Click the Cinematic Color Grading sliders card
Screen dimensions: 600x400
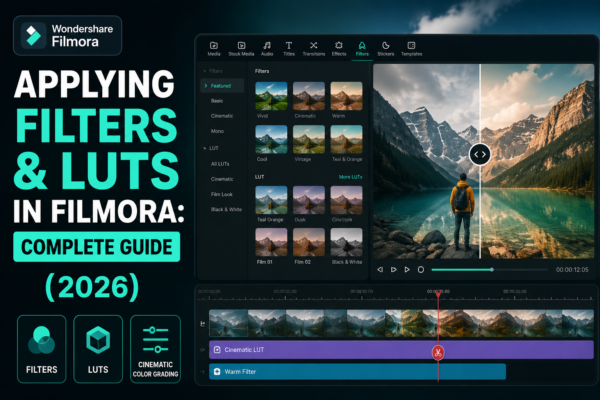(155, 349)
